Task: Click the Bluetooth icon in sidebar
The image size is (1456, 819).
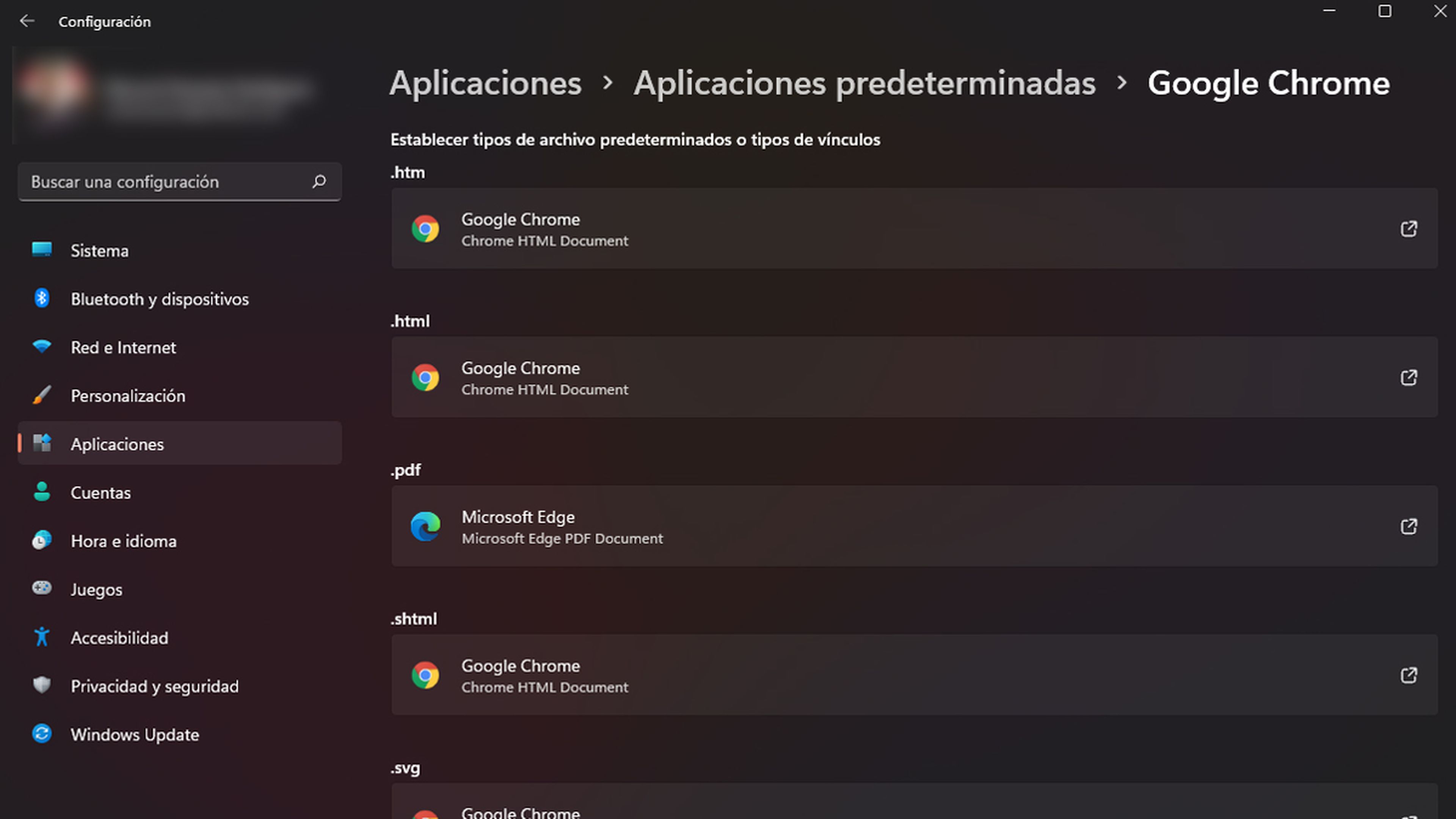Action: point(42,298)
